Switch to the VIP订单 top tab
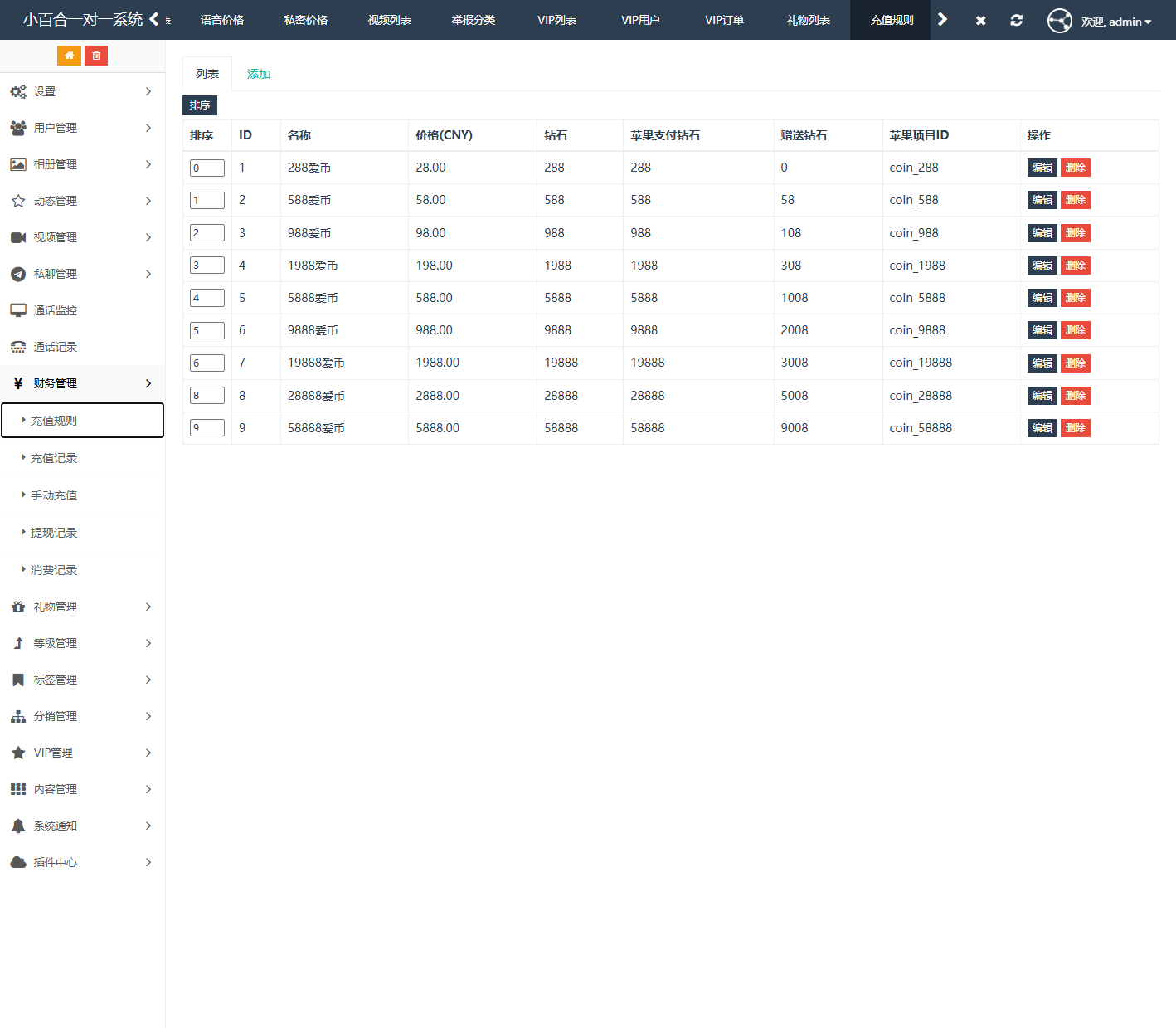The width and height of the screenshot is (1176, 1028). tap(725, 20)
